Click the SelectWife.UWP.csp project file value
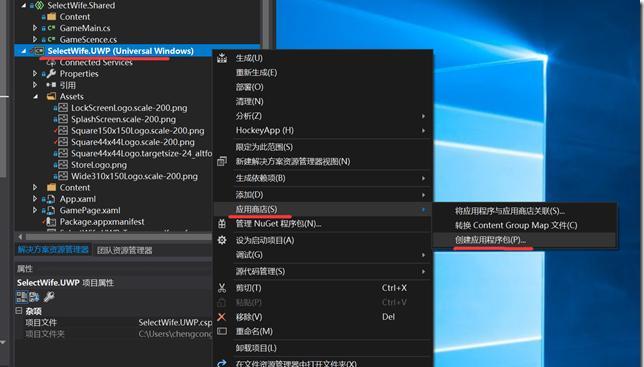The width and height of the screenshot is (644, 367). point(175,323)
